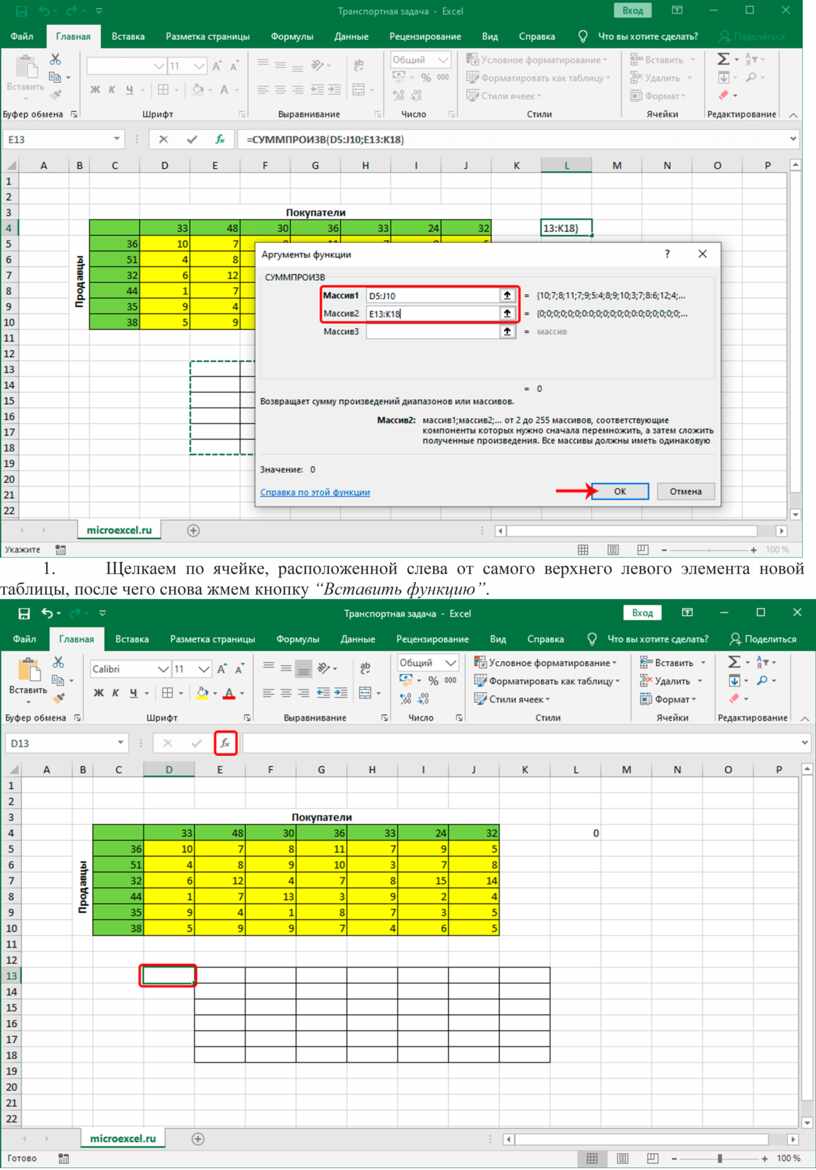Screen dimensions: 816x1170
Task: Click comma style 000 button in lower window
Action: pos(451,681)
